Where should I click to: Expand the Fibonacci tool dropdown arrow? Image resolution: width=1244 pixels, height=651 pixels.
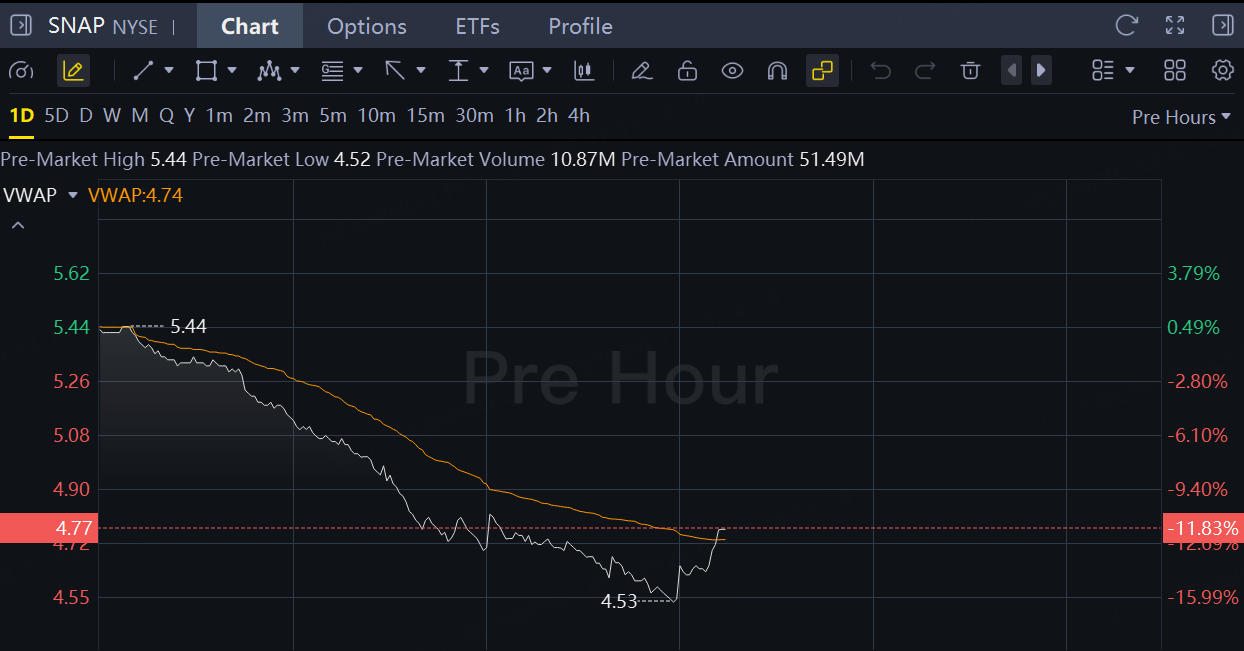[358, 70]
